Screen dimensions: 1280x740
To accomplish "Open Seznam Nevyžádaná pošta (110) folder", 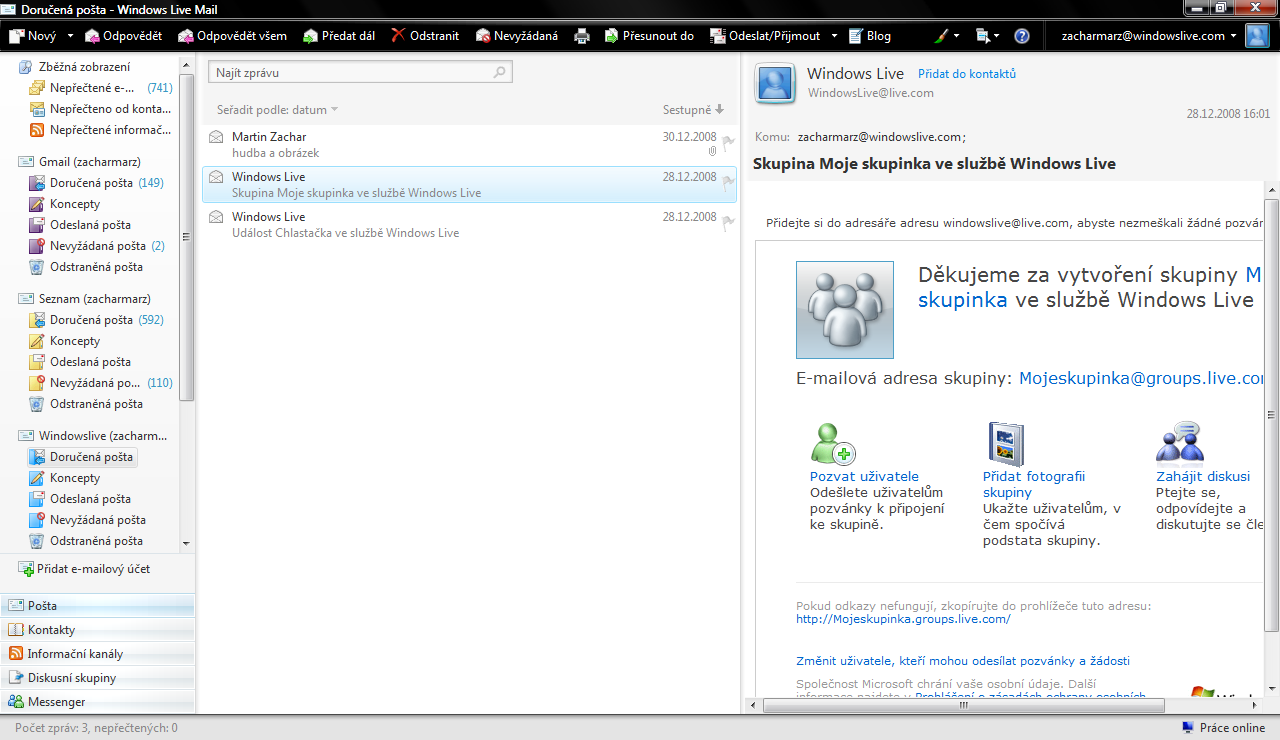I will pos(101,383).
